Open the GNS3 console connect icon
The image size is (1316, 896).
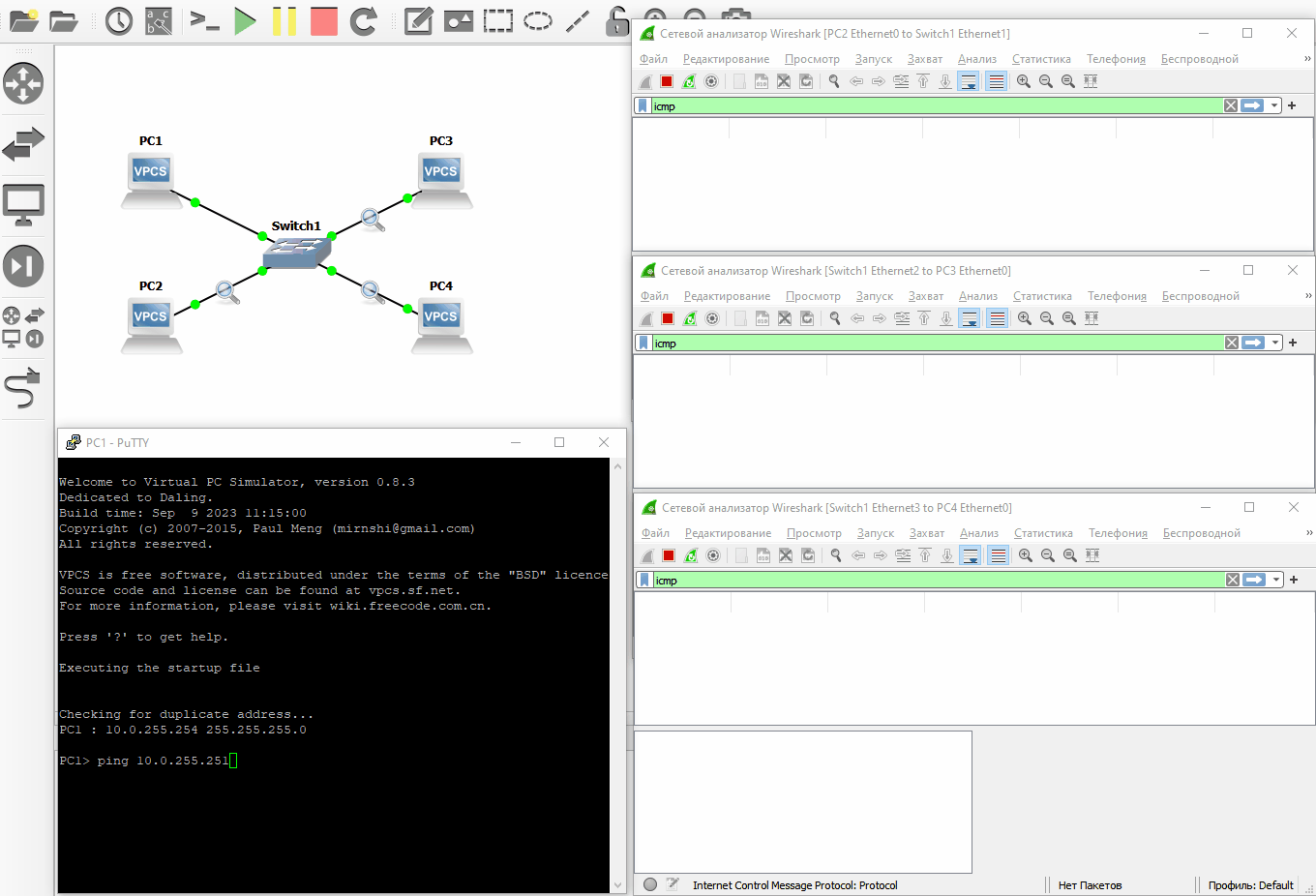tap(205, 20)
